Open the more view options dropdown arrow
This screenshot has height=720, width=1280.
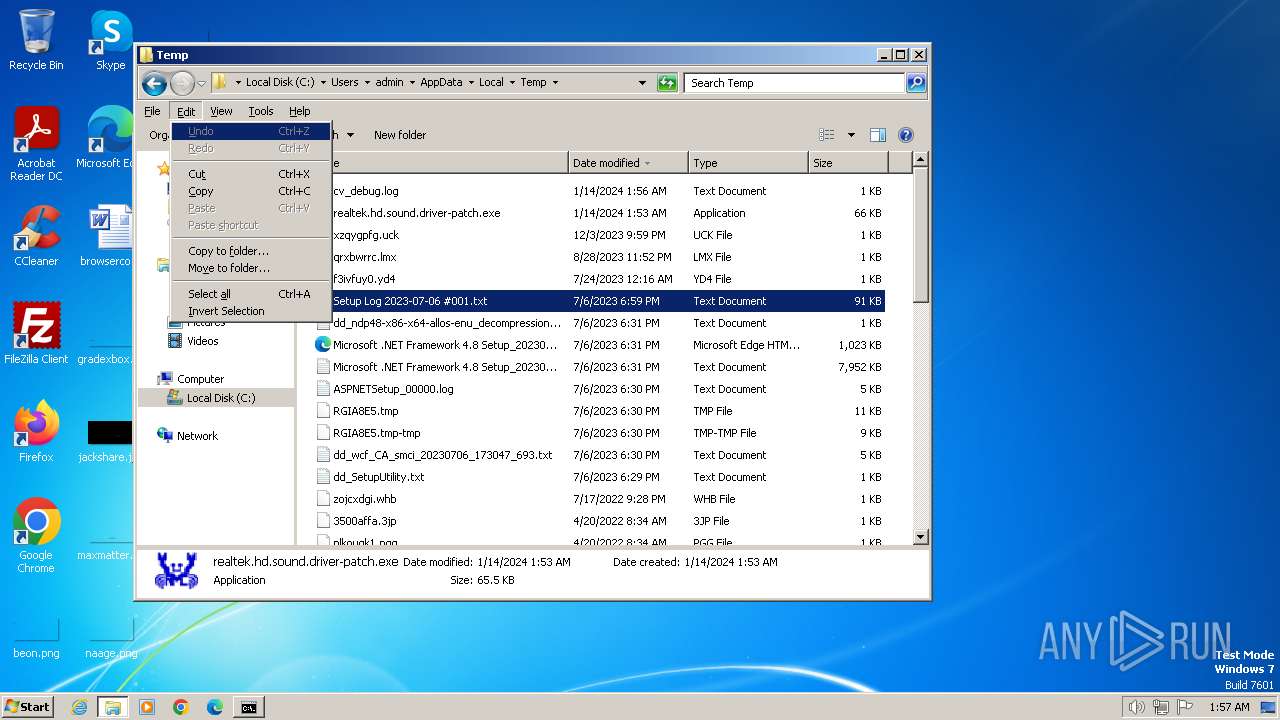pyautogui.click(x=851, y=135)
